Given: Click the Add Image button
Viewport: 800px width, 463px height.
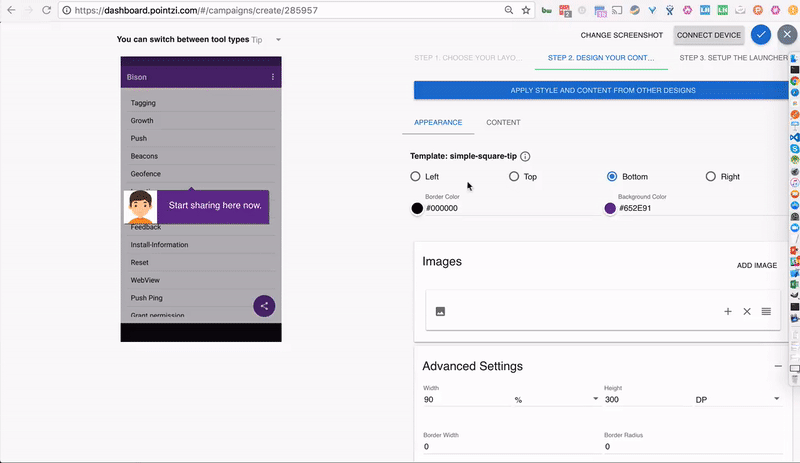Looking at the screenshot, I should pyautogui.click(x=757, y=265).
